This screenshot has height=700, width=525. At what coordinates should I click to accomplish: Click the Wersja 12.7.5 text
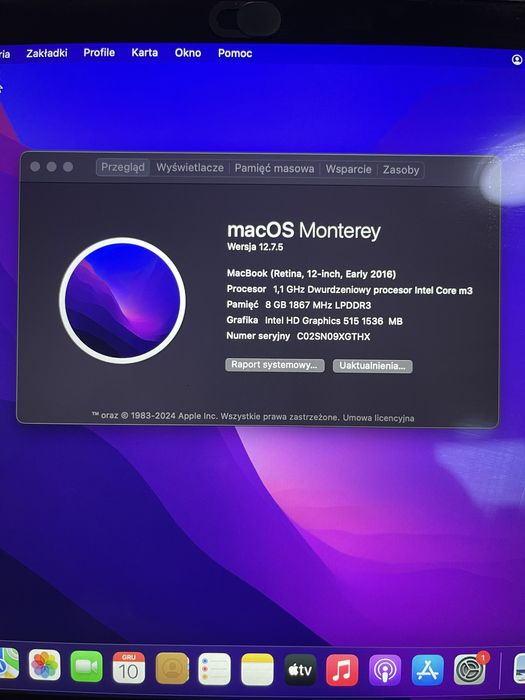(x=255, y=247)
